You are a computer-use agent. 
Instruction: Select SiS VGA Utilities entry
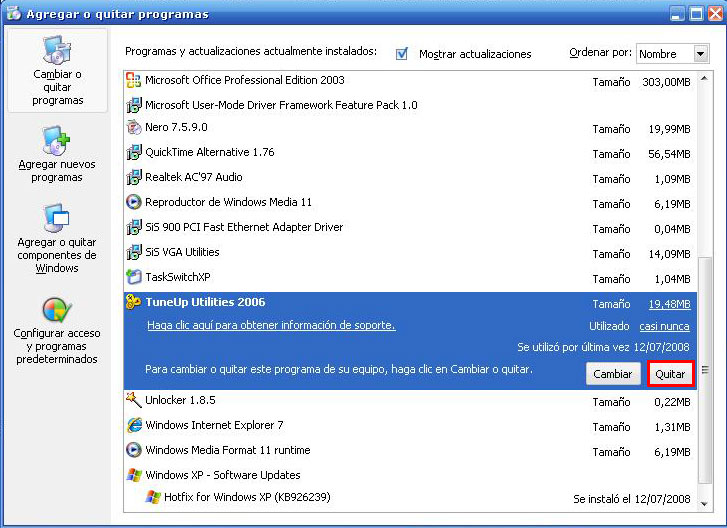410,253
